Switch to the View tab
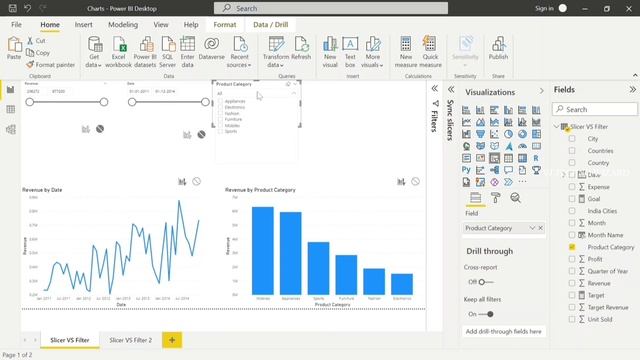The image size is (640, 360). coord(161,24)
